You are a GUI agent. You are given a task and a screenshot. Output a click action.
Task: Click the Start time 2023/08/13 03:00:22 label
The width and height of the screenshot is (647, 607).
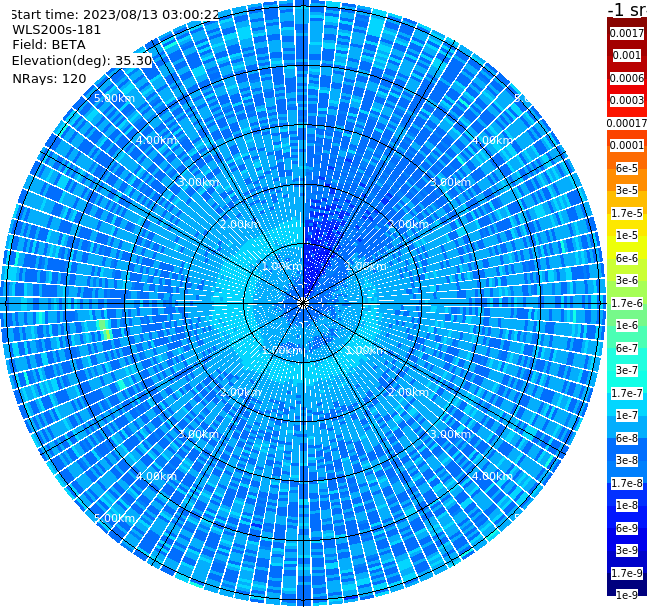[x=115, y=14]
